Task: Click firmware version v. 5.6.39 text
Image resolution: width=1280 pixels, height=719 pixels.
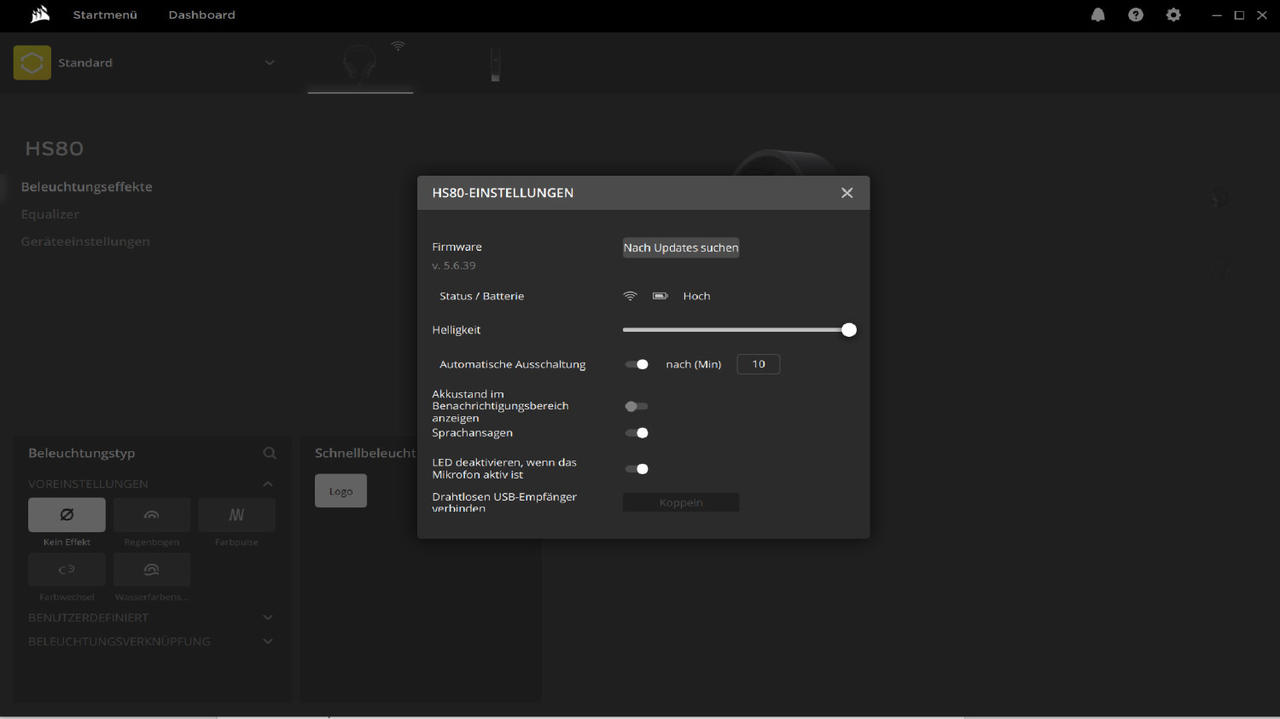Action: point(454,266)
